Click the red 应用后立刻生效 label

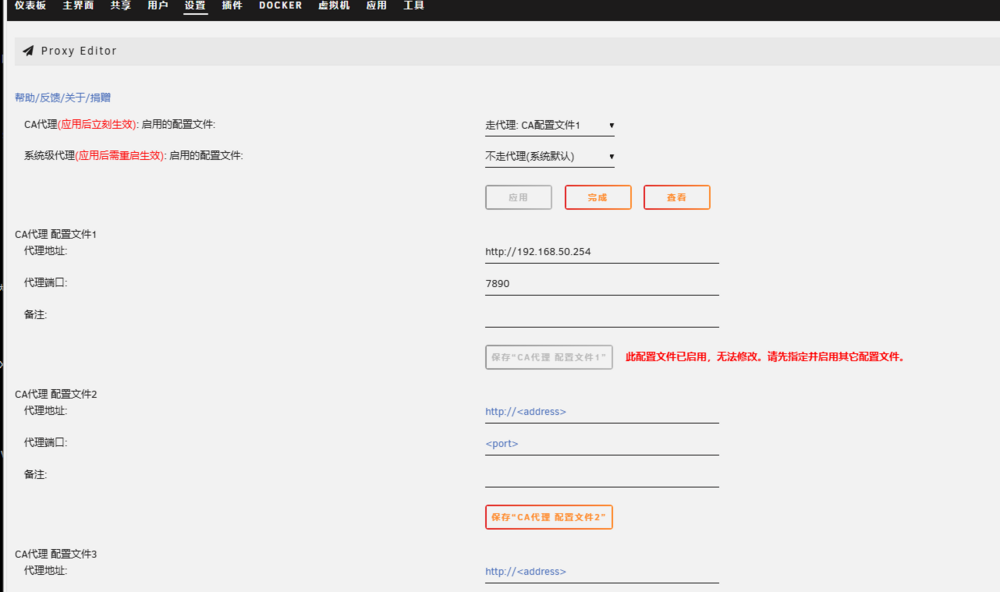click(x=98, y=125)
